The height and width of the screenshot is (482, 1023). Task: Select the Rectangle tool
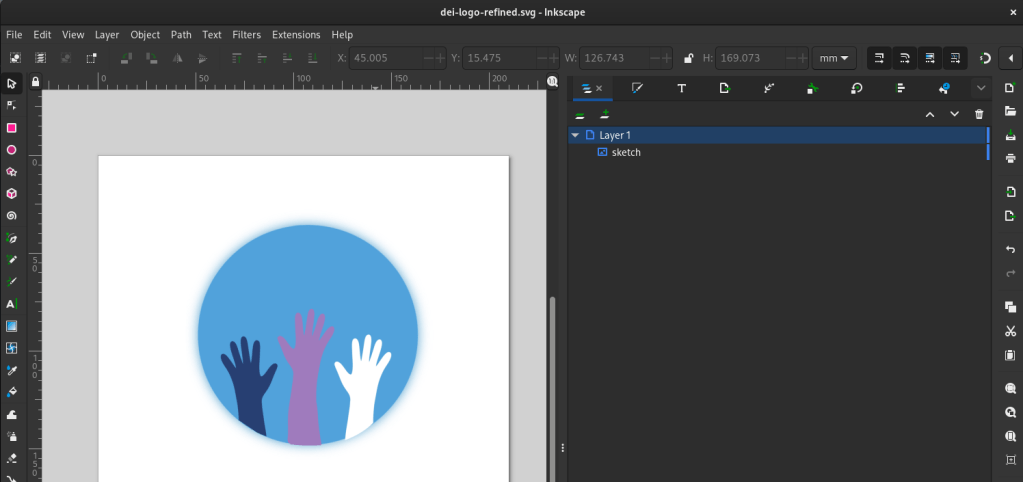click(12, 128)
